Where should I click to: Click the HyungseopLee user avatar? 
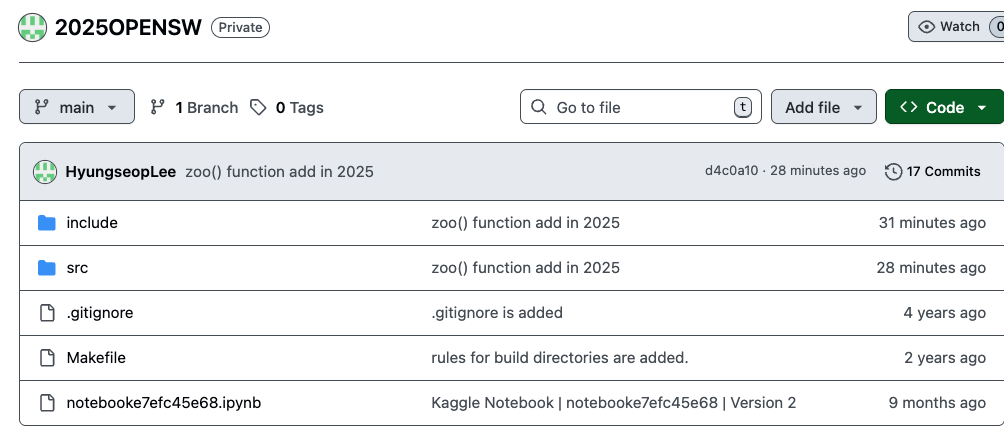pos(45,171)
